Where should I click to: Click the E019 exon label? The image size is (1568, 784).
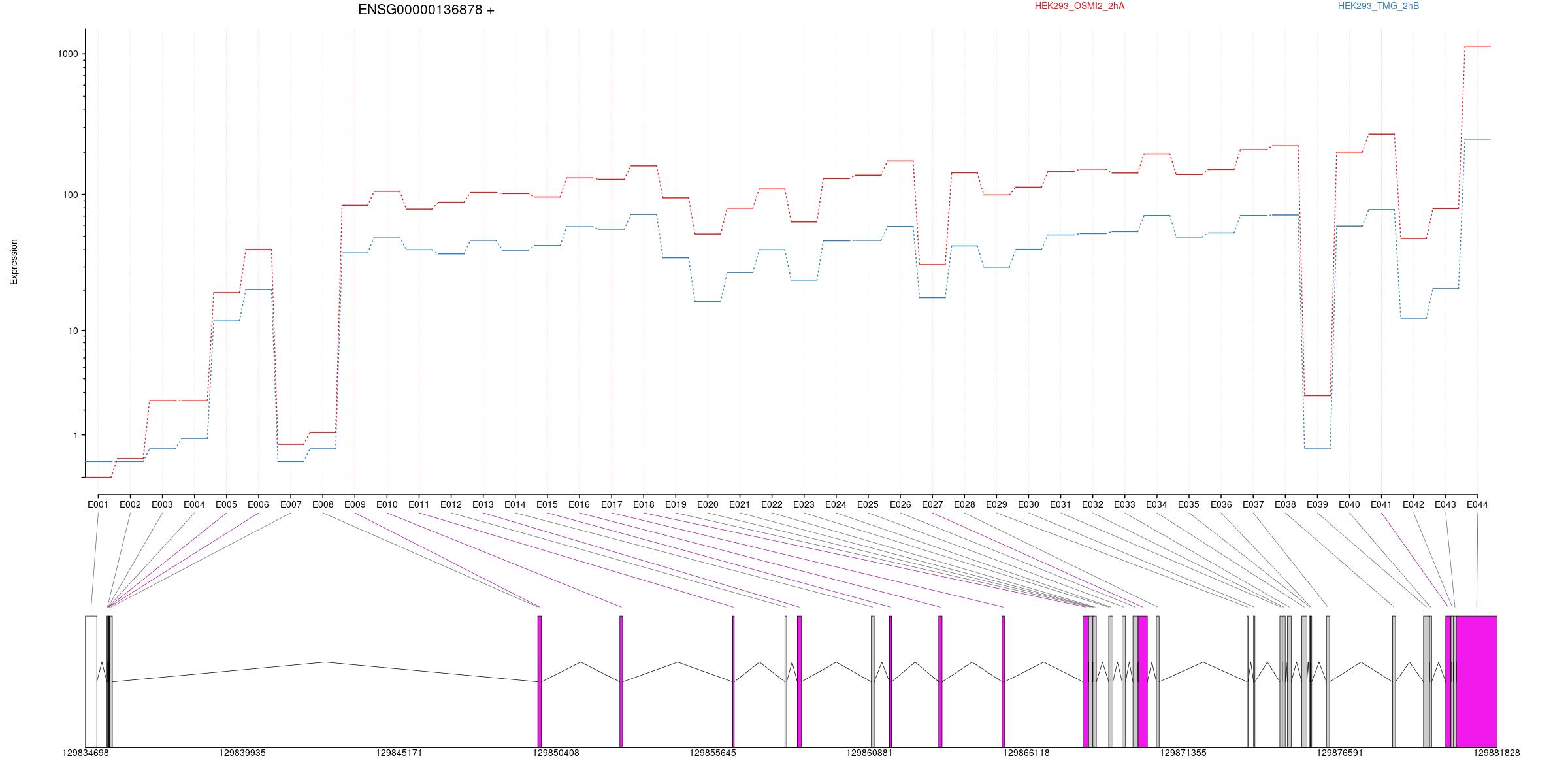click(676, 504)
